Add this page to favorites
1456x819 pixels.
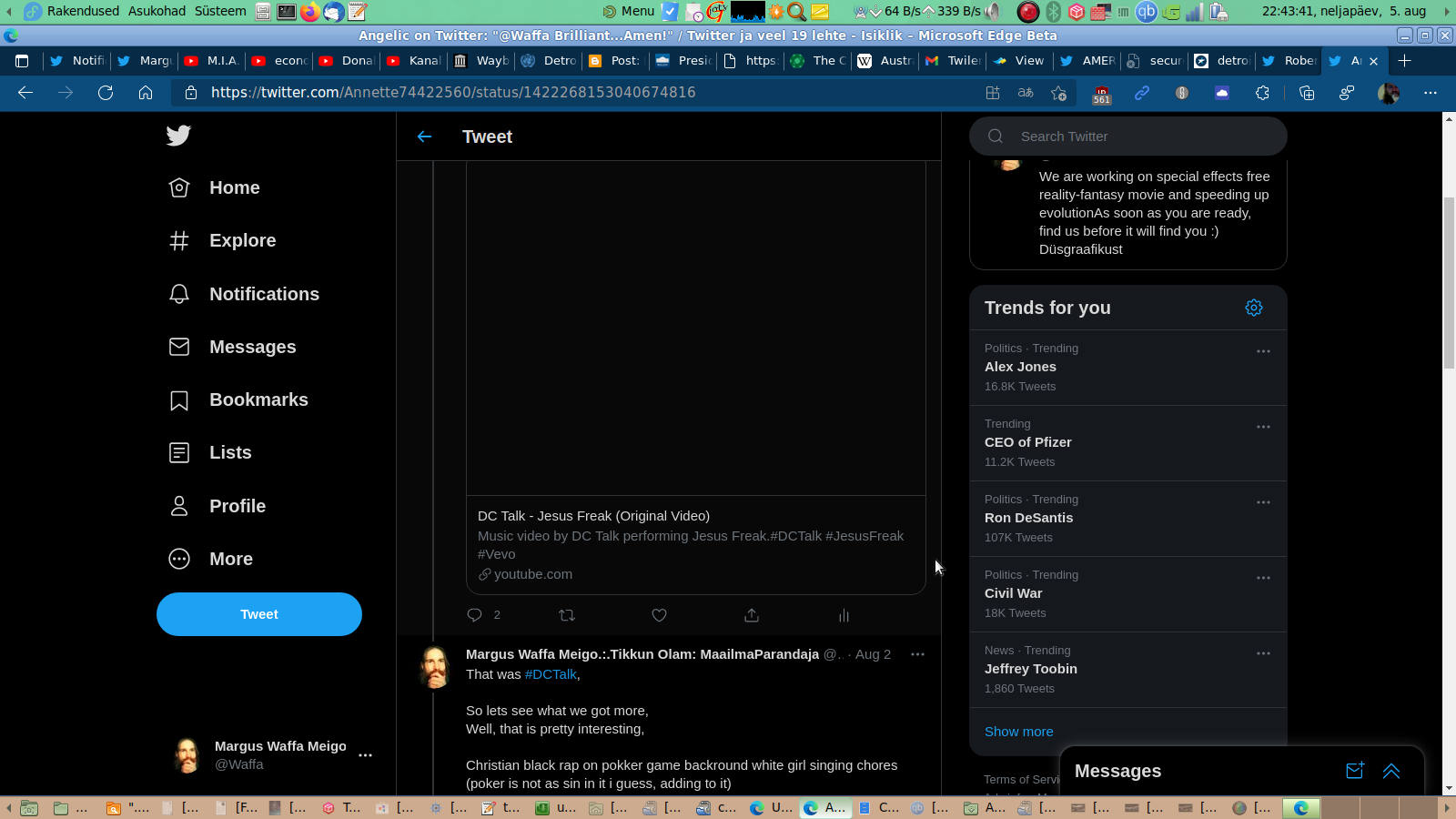tap(1058, 93)
